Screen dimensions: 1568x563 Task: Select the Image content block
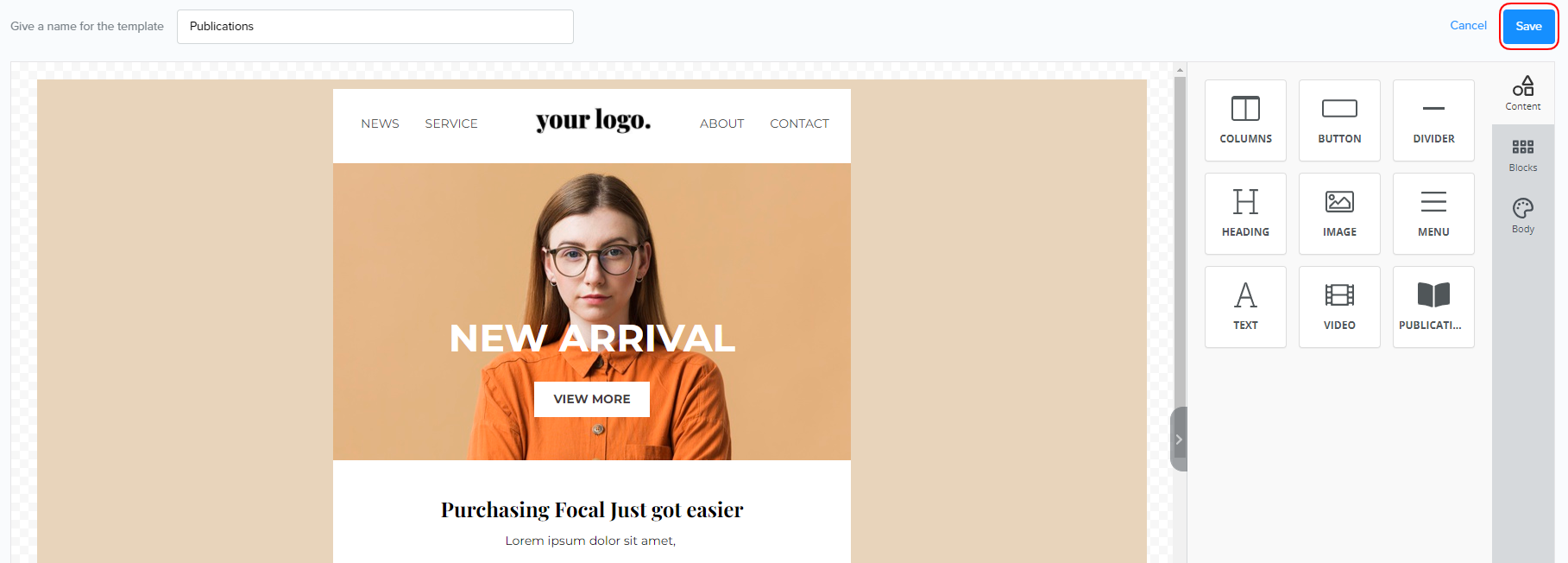coord(1339,214)
